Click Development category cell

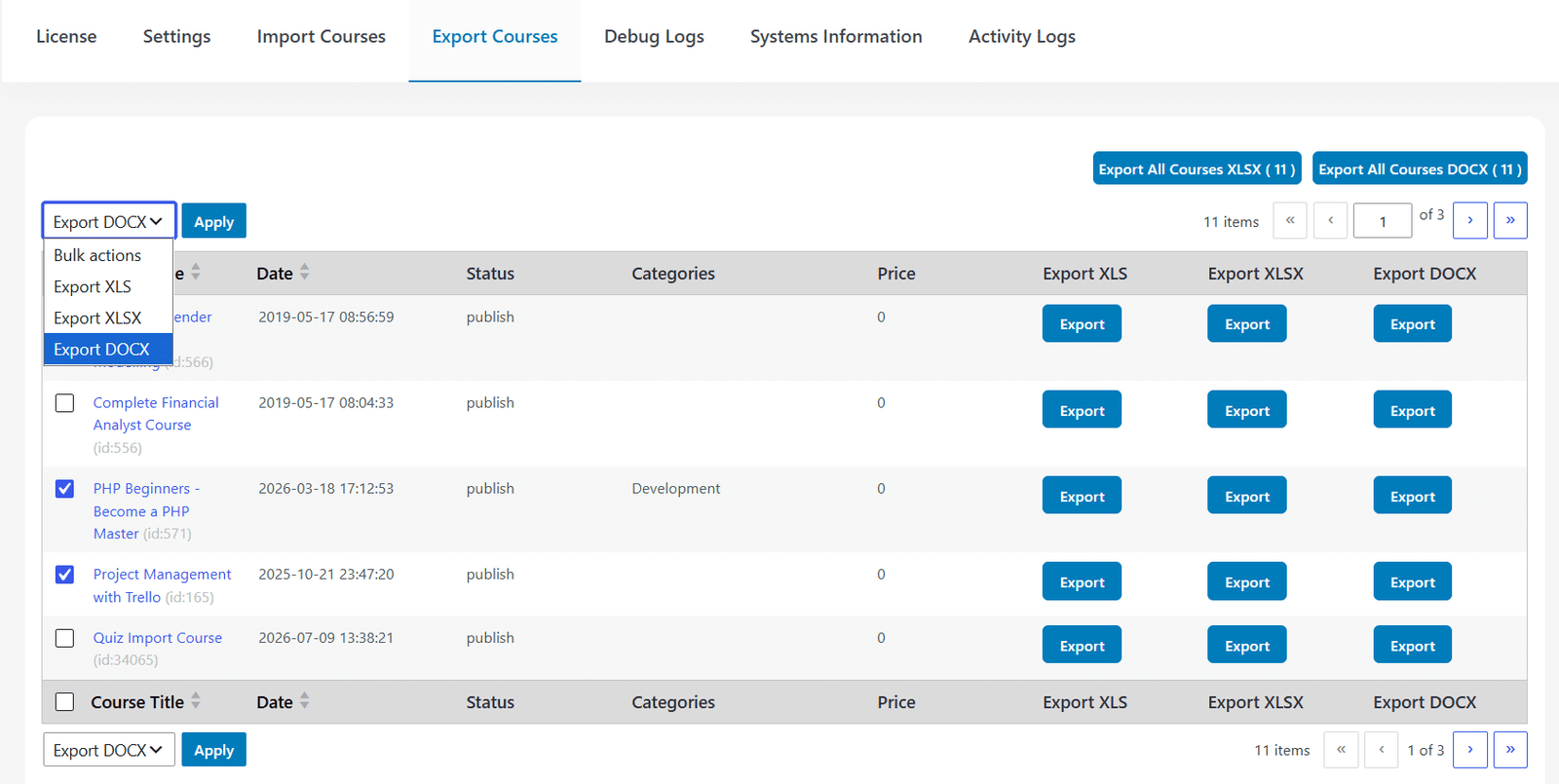676,488
